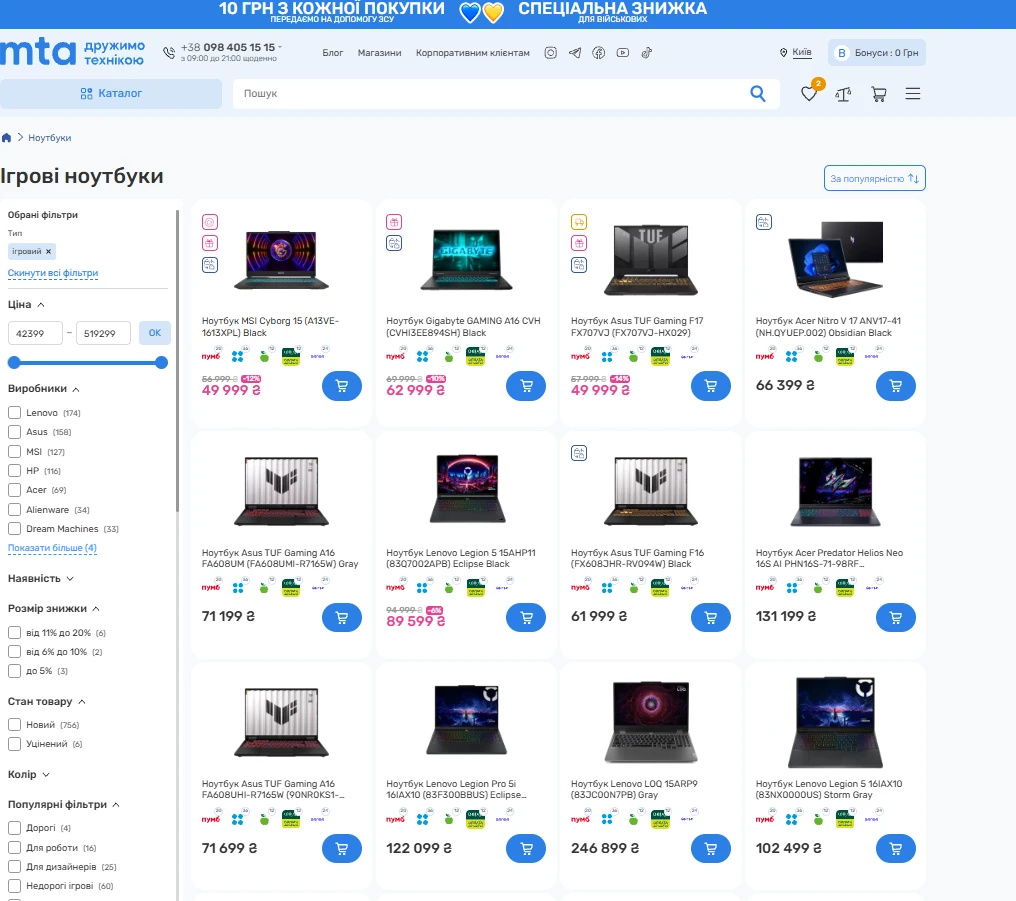The width and height of the screenshot is (1016, 901).
Task: Open 'Корпоративним клієнтам' header link
Action: point(472,53)
